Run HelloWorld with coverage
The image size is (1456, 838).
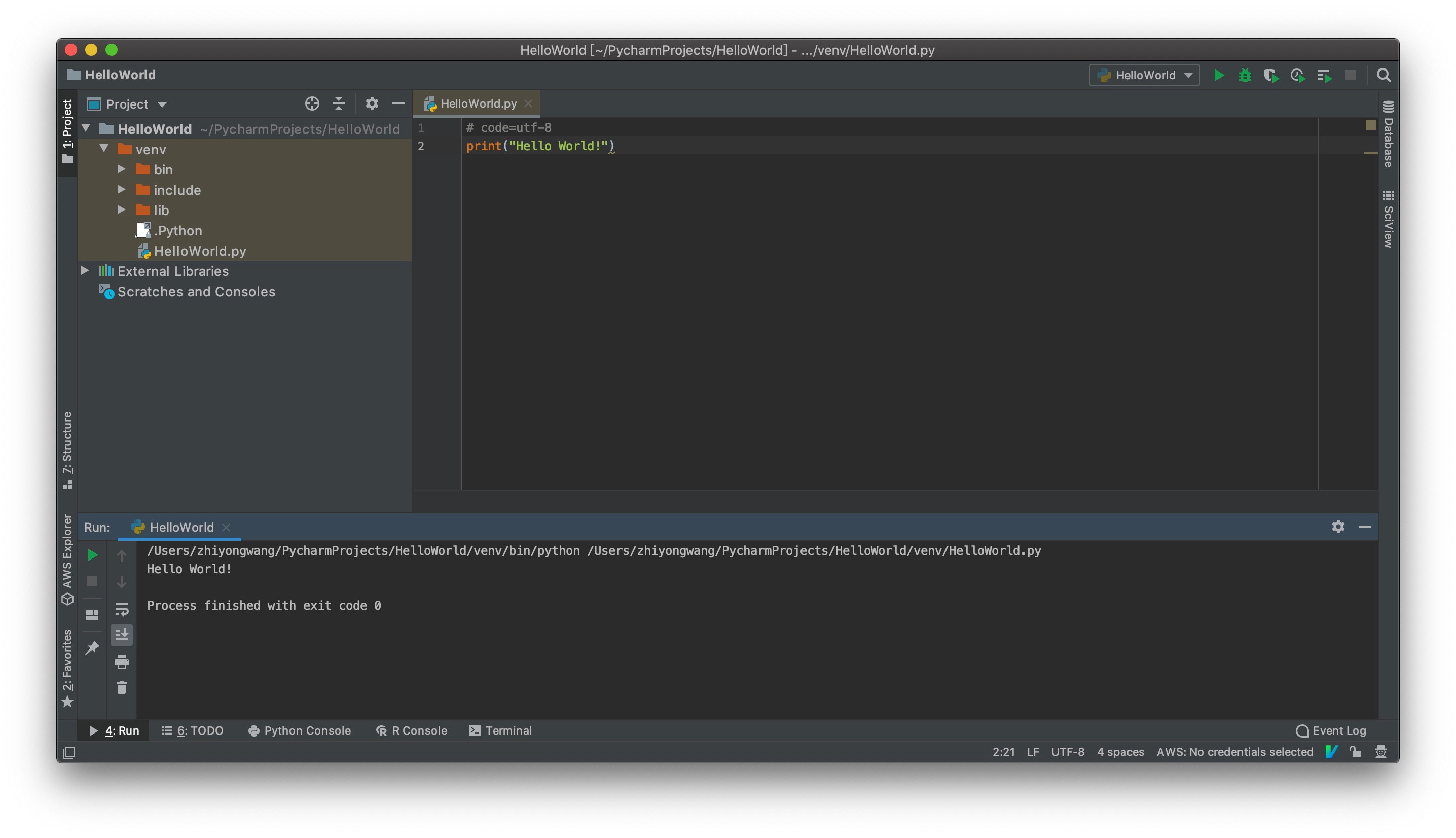tap(1270, 76)
